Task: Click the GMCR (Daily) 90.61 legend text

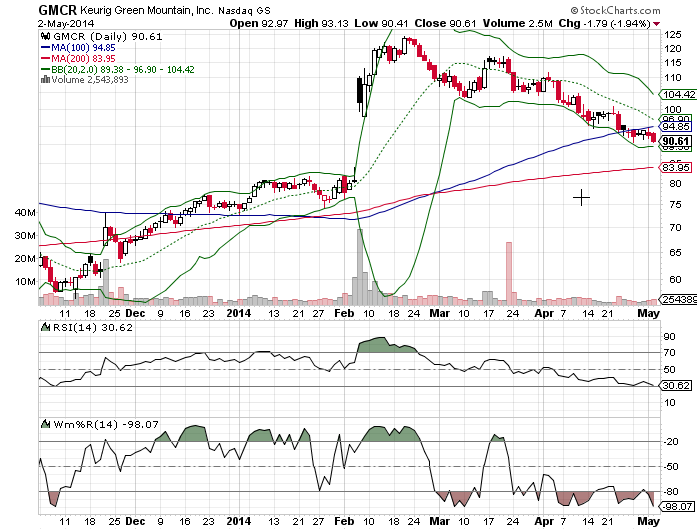Action: tap(108, 36)
